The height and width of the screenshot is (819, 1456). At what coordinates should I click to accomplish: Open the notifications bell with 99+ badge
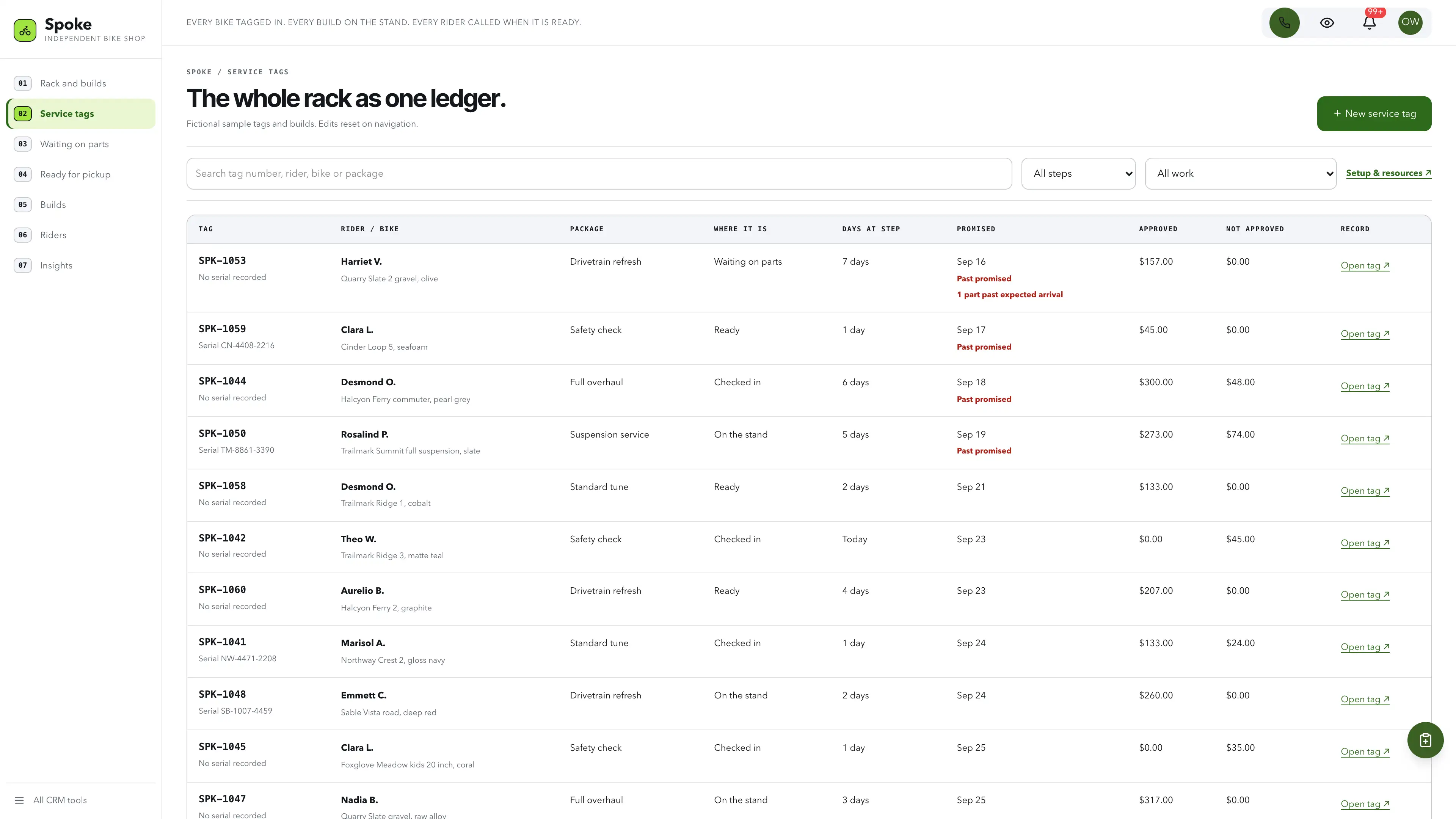(x=1369, y=23)
